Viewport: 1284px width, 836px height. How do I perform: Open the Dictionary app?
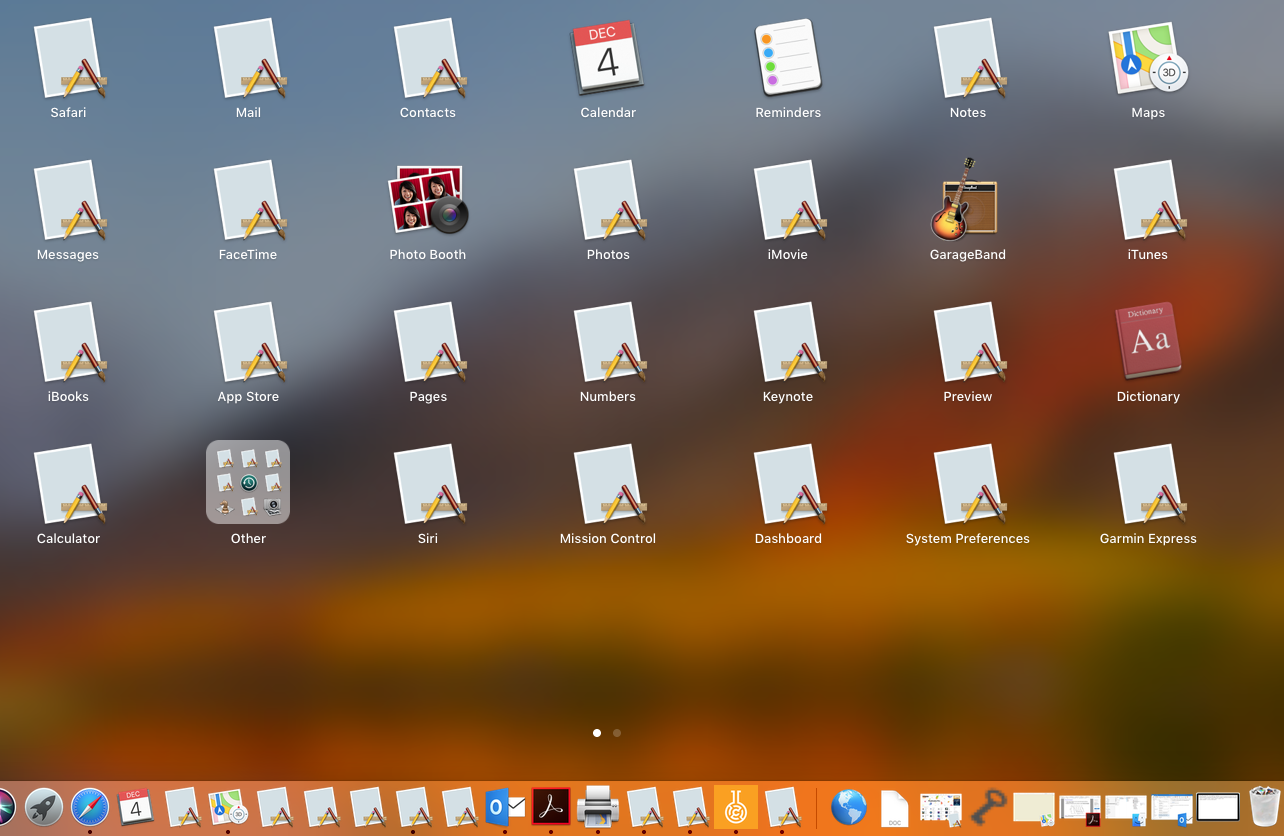(1147, 342)
